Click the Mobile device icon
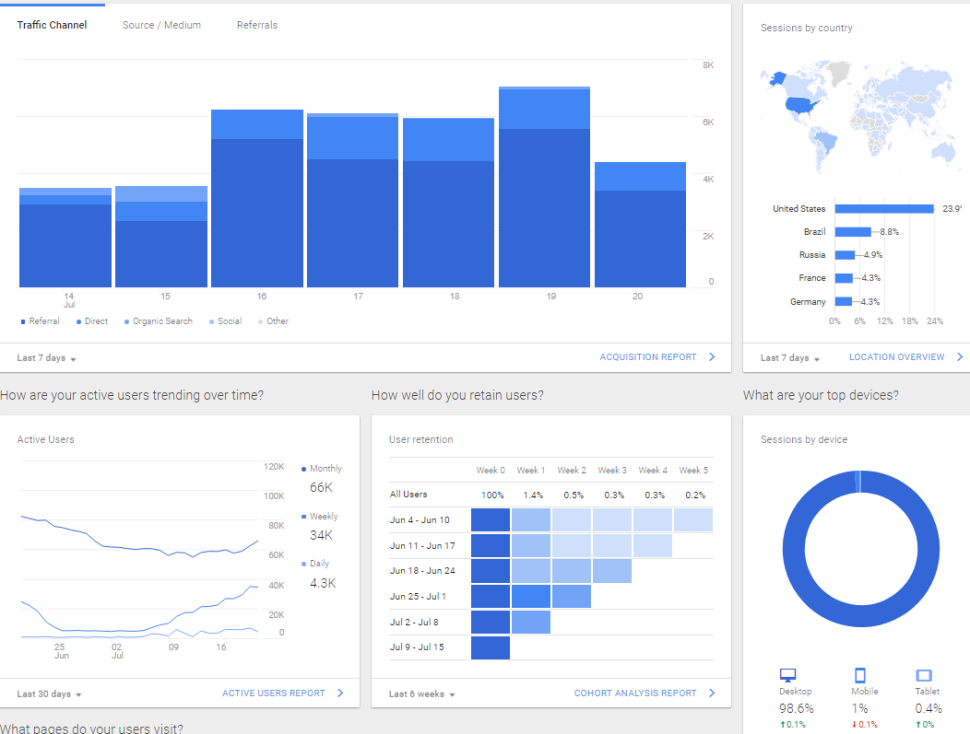Image resolution: width=970 pixels, height=734 pixels. tap(860, 675)
